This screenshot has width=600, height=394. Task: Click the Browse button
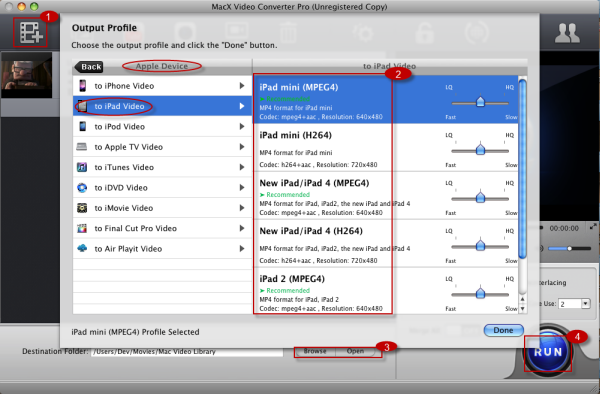[315, 351]
